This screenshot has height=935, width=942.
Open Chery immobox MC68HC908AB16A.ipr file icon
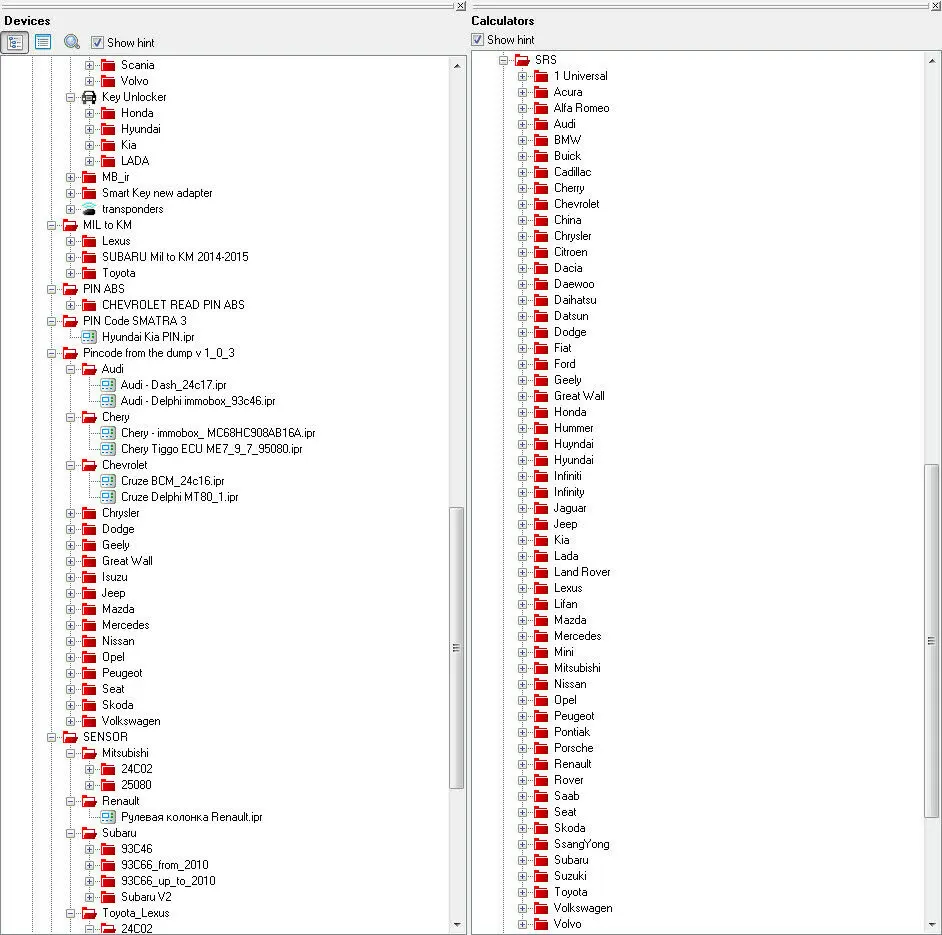[108, 433]
